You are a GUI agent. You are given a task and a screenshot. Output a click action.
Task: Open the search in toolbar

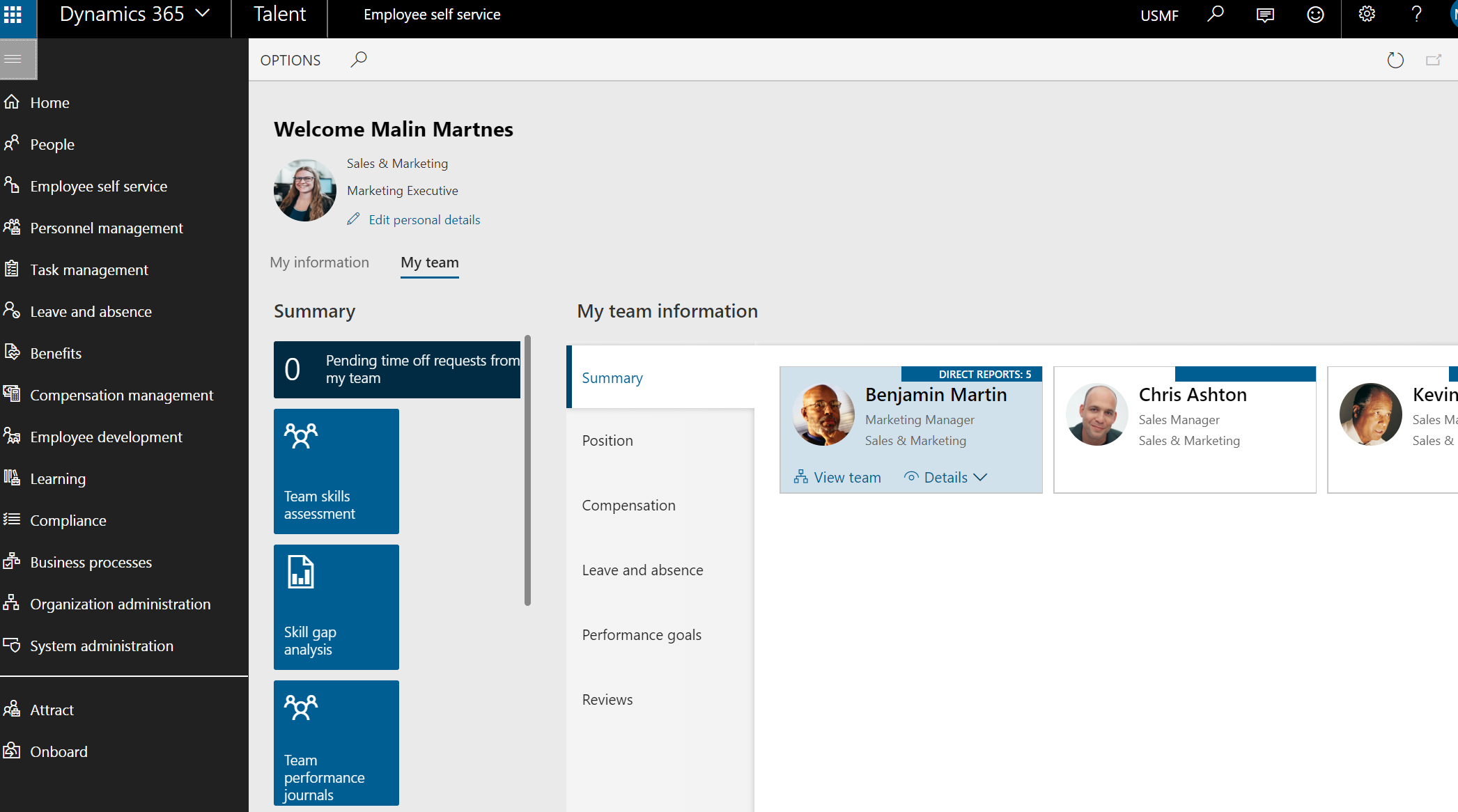click(359, 60)
